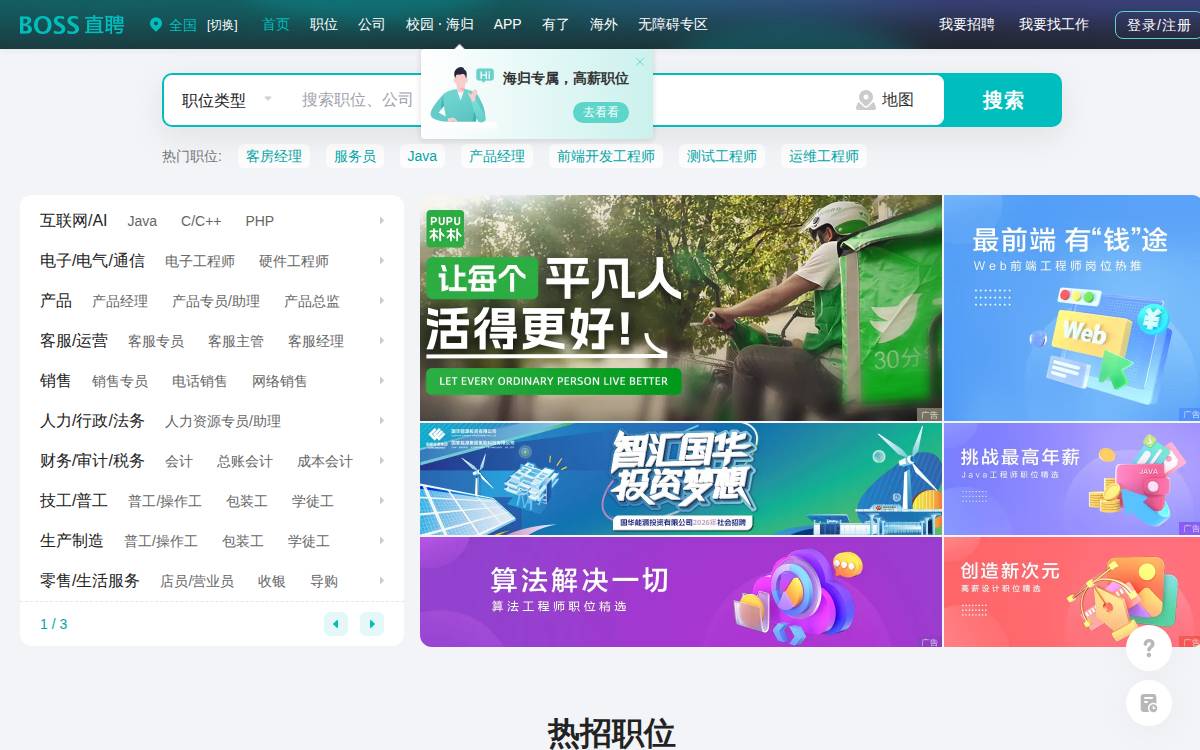Expand the 客服/运营 category arrow
Image resolution: width=1200 pixels, height=750 pixels.
click(382, 340)
